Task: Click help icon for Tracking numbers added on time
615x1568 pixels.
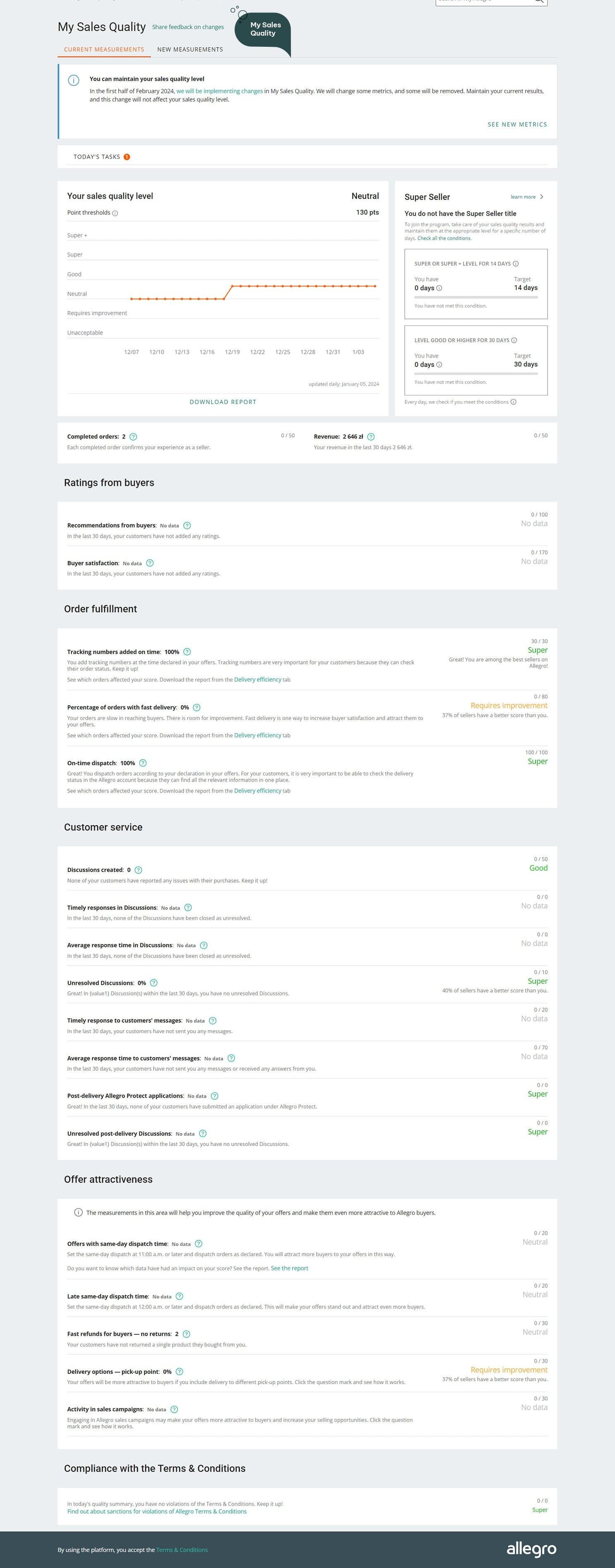Action: 187,651
